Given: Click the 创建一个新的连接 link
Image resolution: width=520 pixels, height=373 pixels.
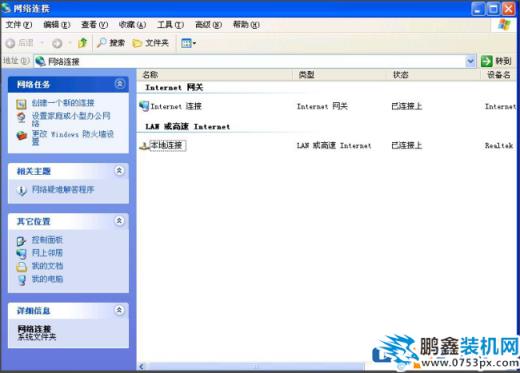Looking at the screenshot, I should click(x=63, y=103).
